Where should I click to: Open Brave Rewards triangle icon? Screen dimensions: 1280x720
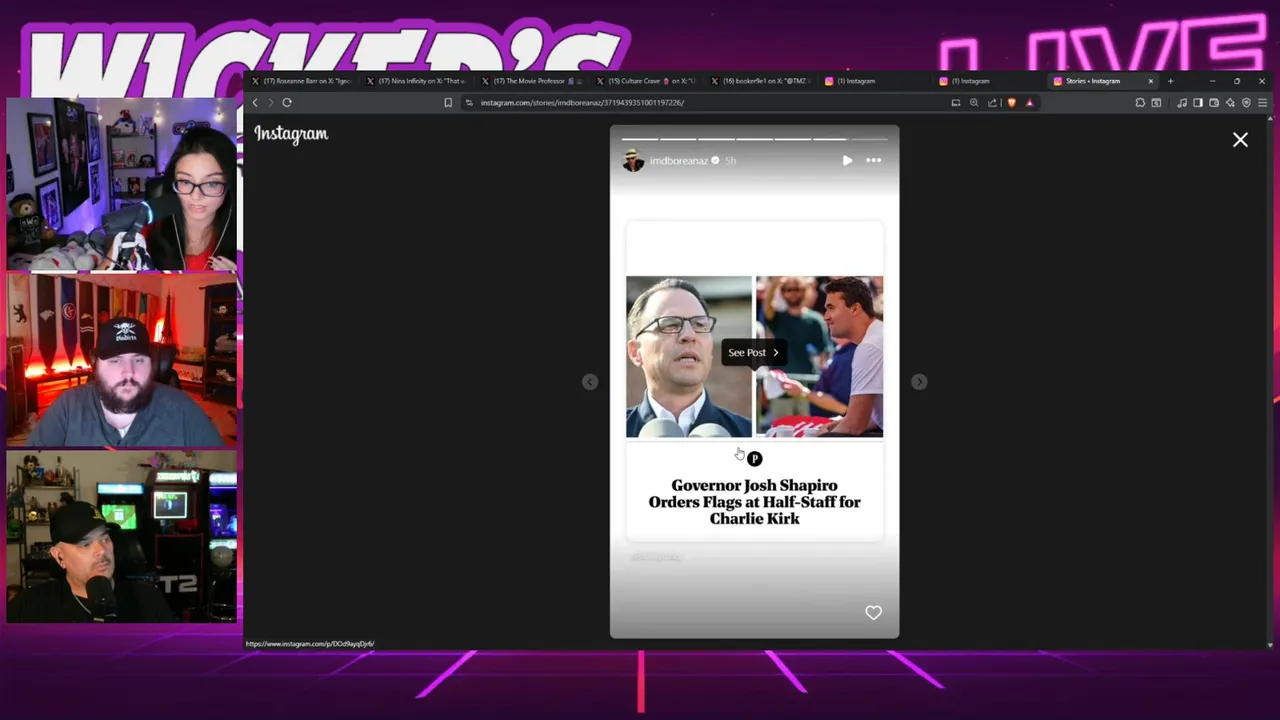tap(1029, 102)
